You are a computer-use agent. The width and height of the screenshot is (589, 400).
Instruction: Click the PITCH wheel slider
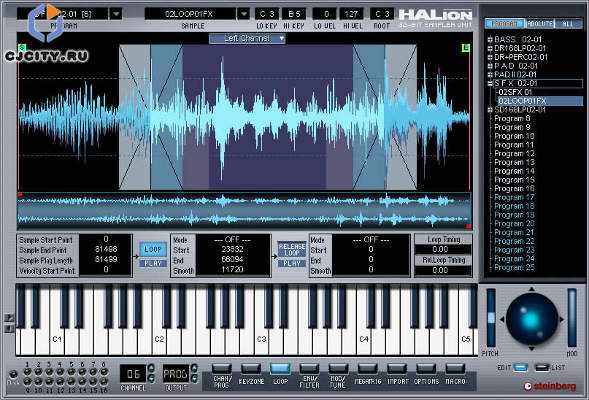click(x=491, y=318)
